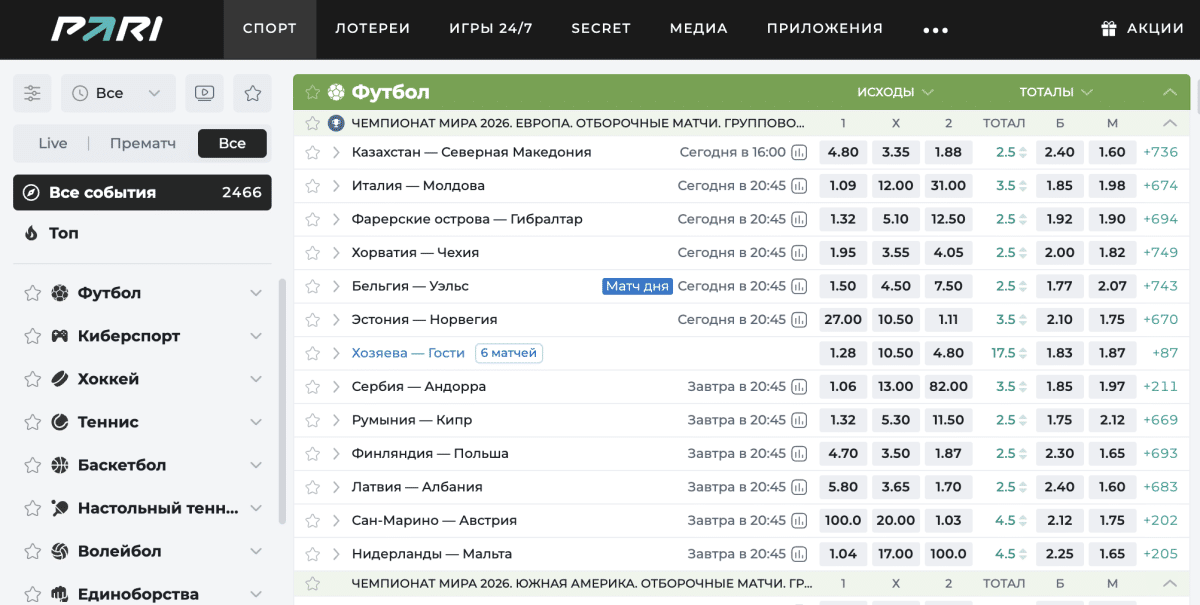Expand the Бельгия — Уэльс match row arrow

point(337,286)
